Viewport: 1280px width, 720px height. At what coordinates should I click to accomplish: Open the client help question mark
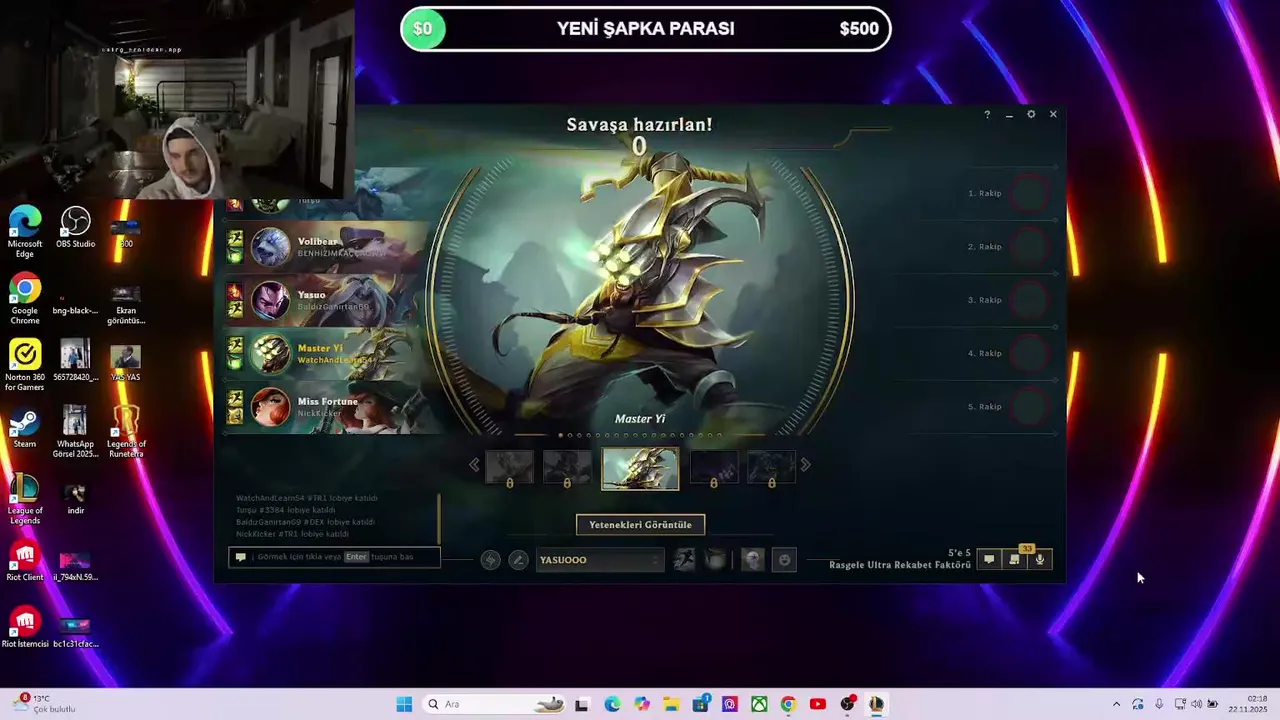(x=987, y=115)
